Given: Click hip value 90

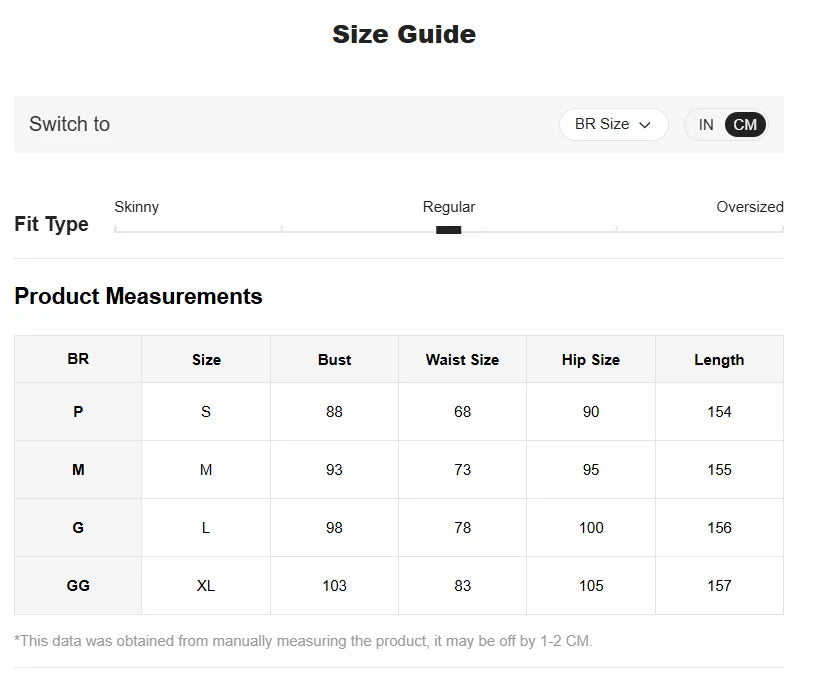Looking at the screenshot, I should tap(591, 411).
